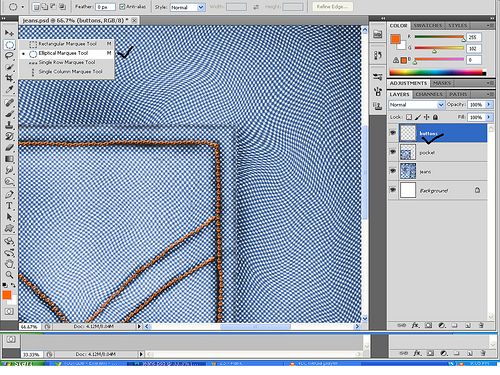Select the Quick Selection tool

[x=9, y=67]
